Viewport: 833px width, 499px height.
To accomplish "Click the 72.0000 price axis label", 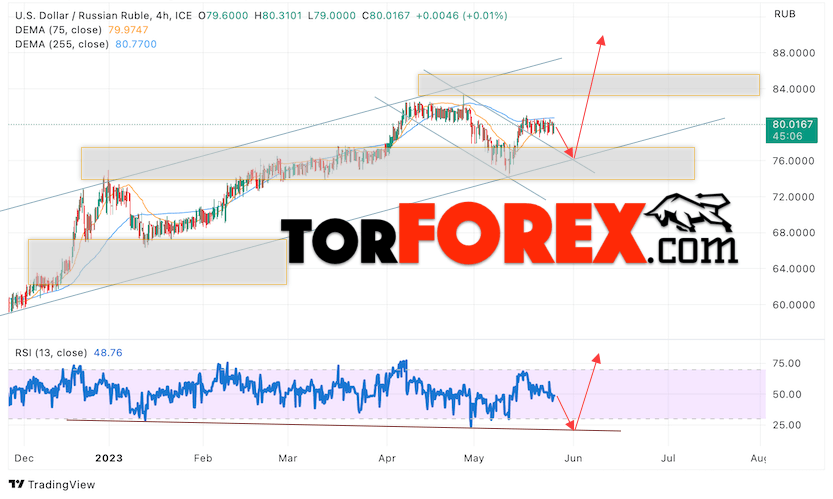I will pyautogui.click(x=793, y=197).
